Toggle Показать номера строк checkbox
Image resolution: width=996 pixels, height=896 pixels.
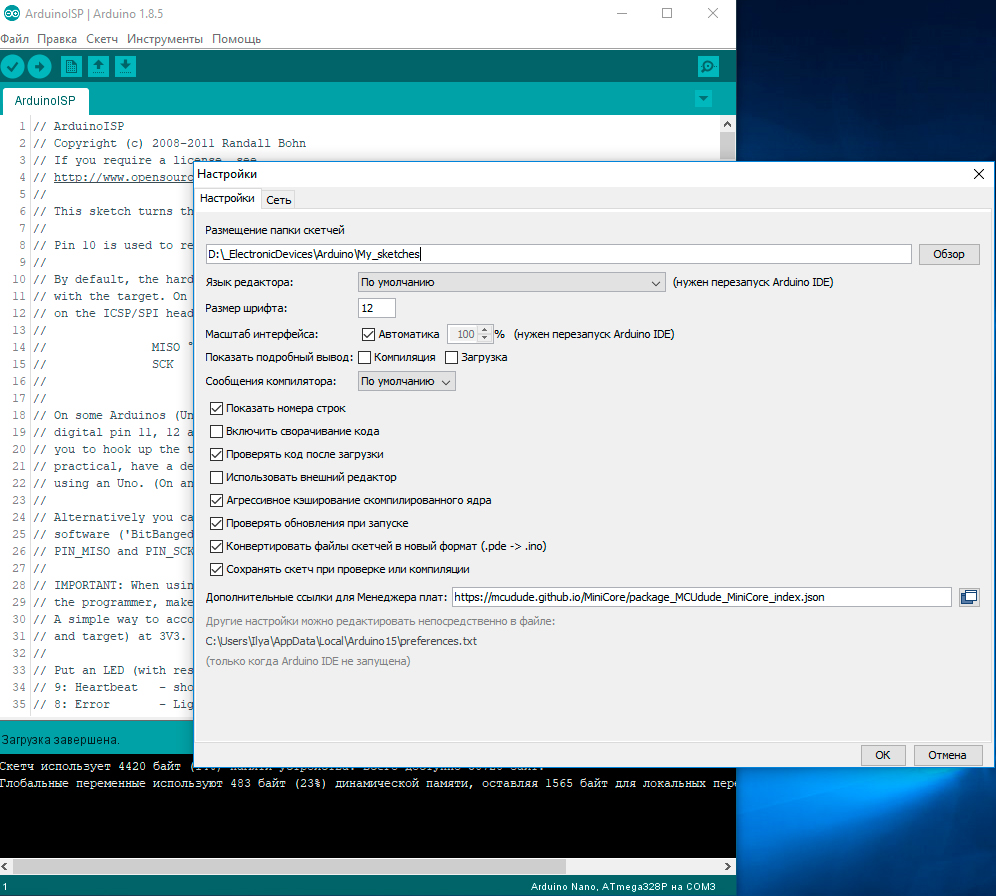coord(217,408)
